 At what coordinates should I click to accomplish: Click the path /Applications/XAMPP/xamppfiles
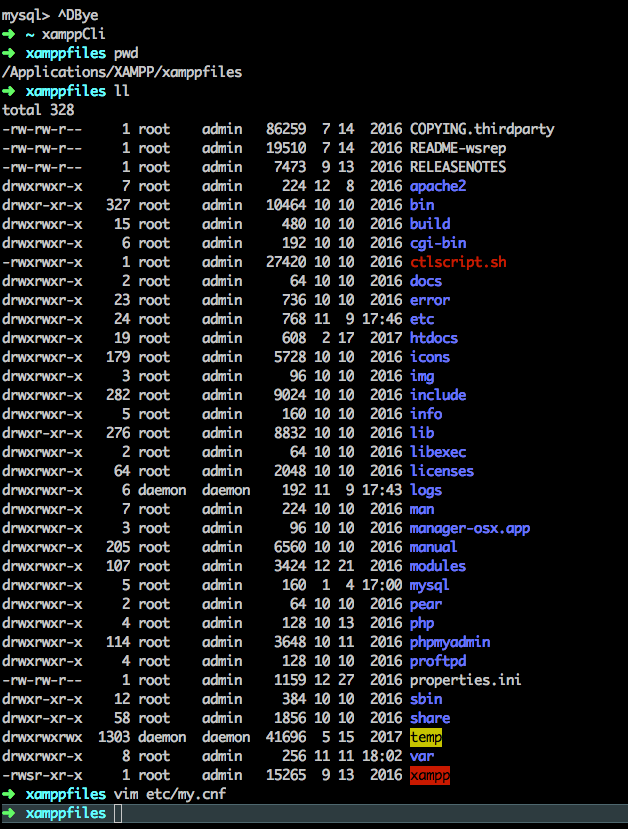click(x=122, y=72)
